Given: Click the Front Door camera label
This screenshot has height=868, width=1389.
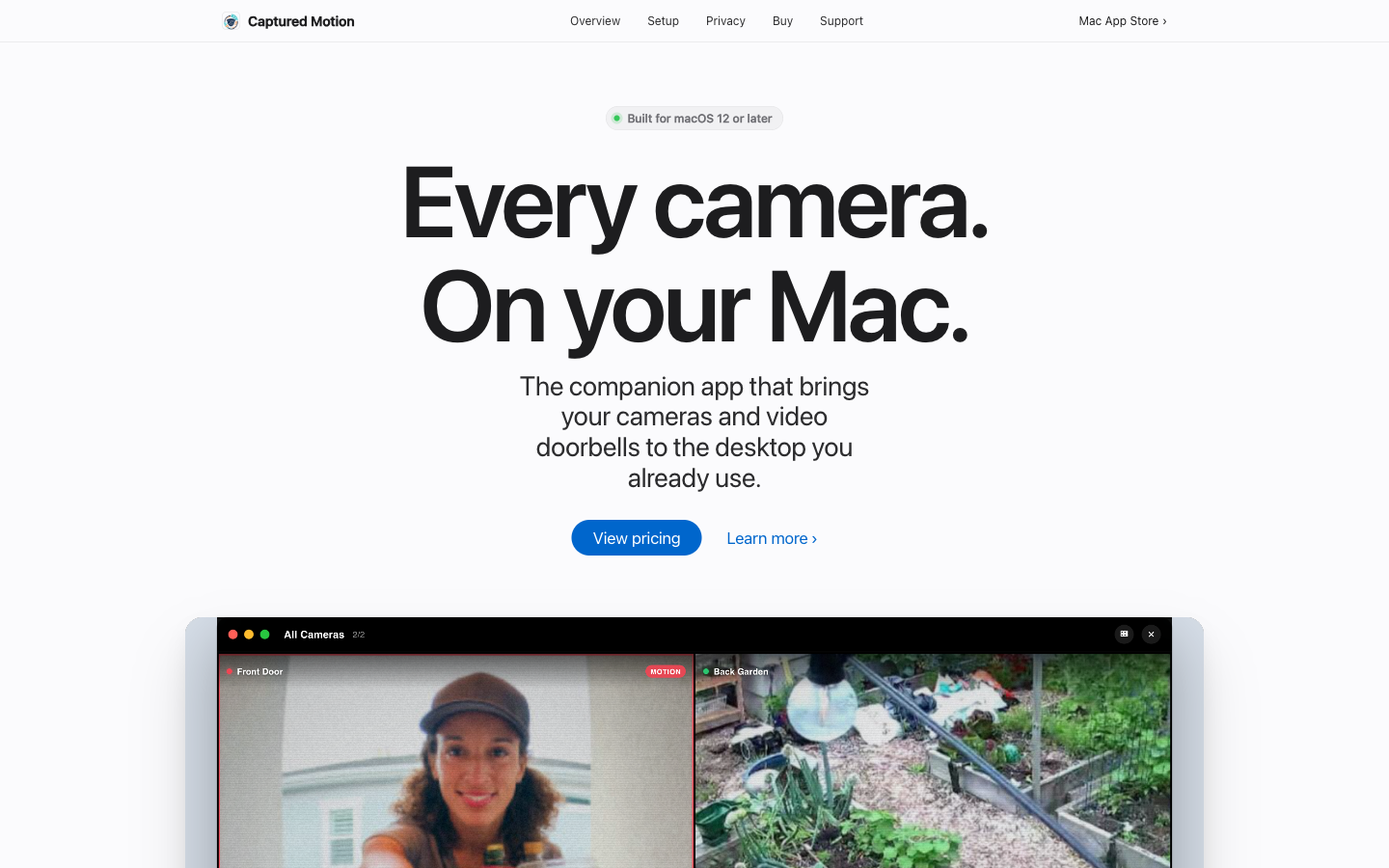Looking at the screenshot, I should [260, 671].
